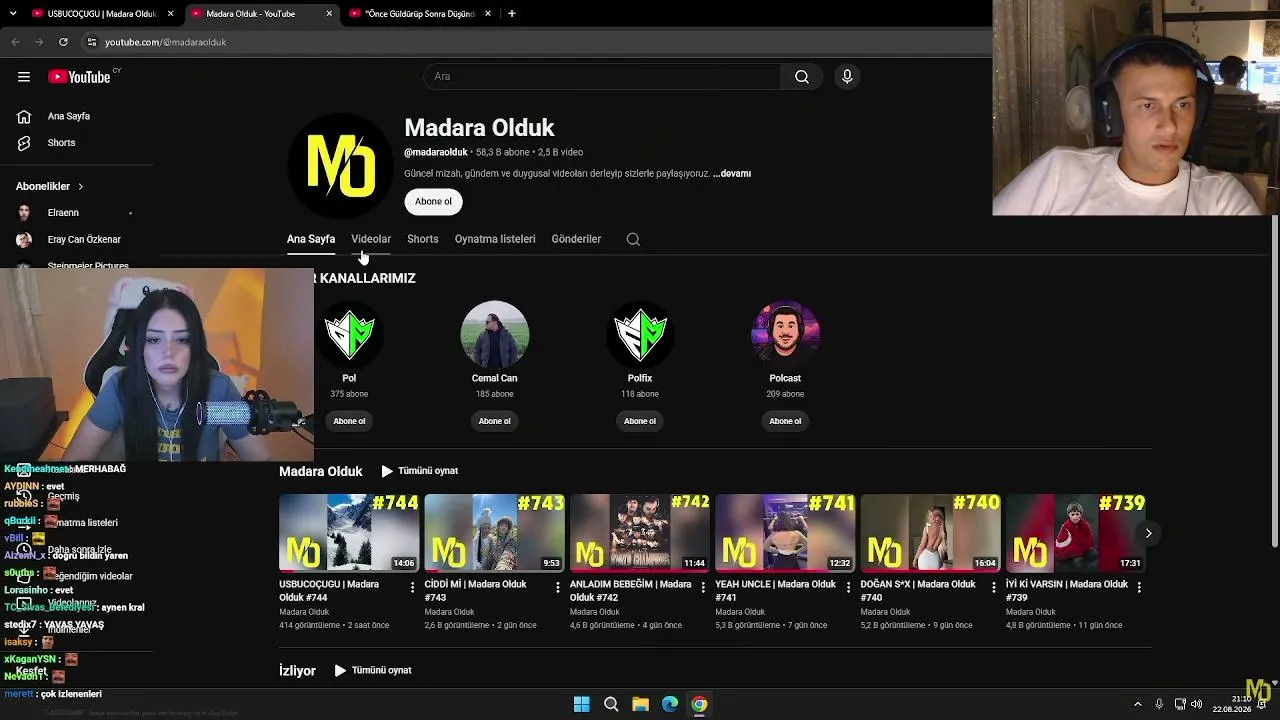This screenshot has width=1280, height=720.
Task: Open the network icon in system tray
Action: coord(1180,704)
